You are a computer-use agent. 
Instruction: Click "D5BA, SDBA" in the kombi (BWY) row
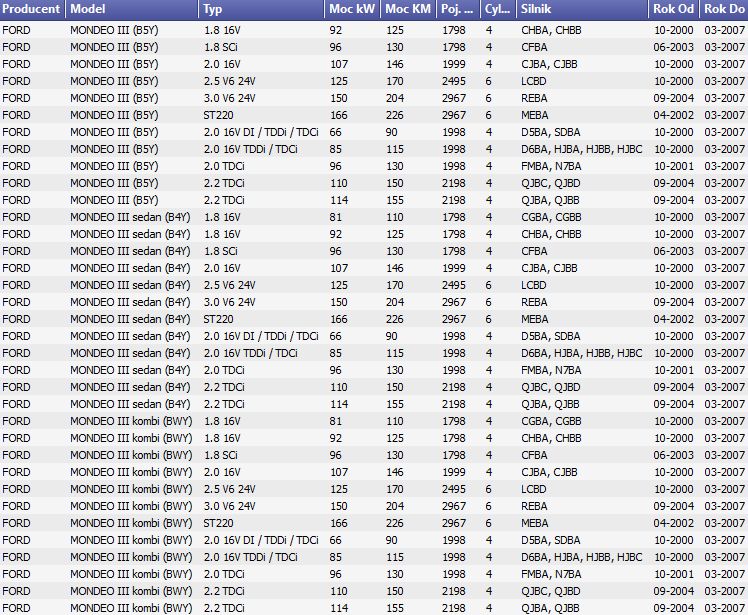coord(551,540)
